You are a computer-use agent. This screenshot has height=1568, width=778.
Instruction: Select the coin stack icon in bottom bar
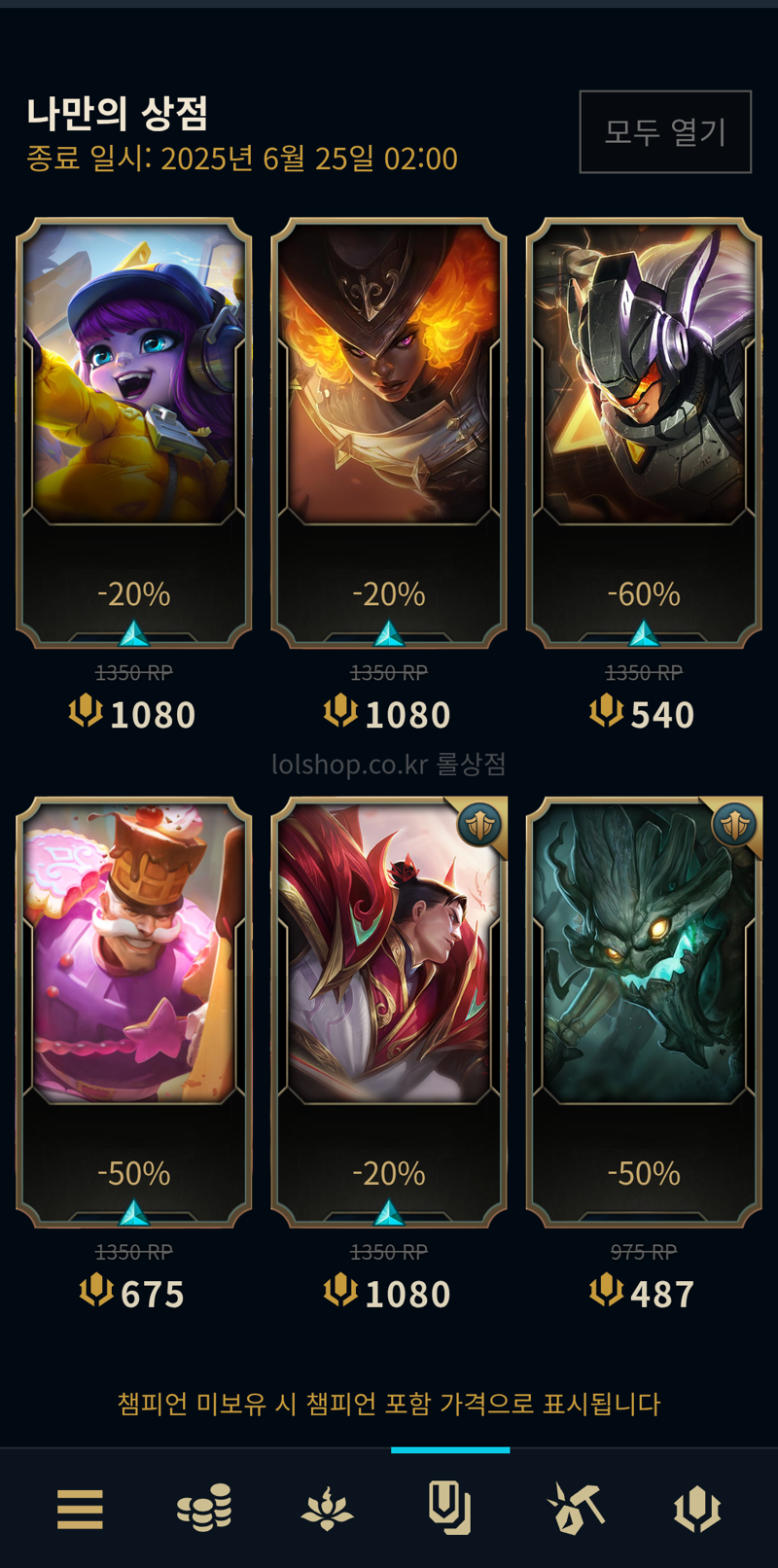point(204,1509)
